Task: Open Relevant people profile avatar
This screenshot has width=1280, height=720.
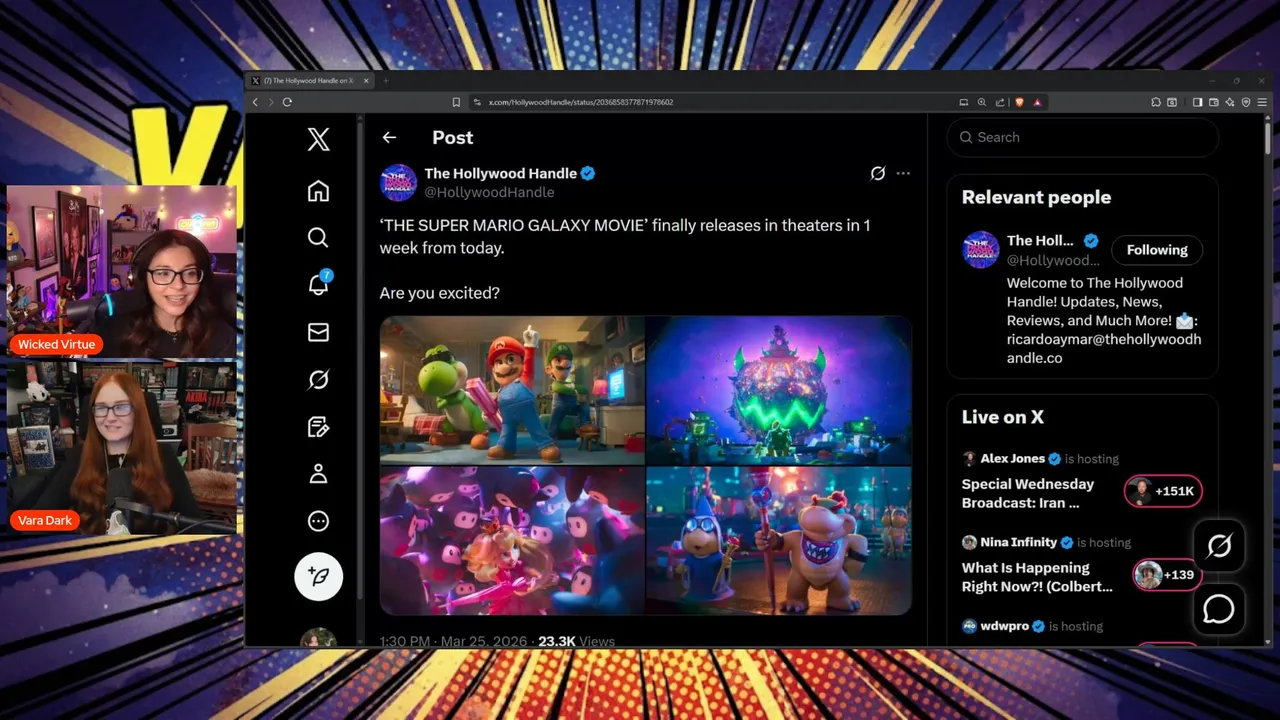Action: pos(980,249)
